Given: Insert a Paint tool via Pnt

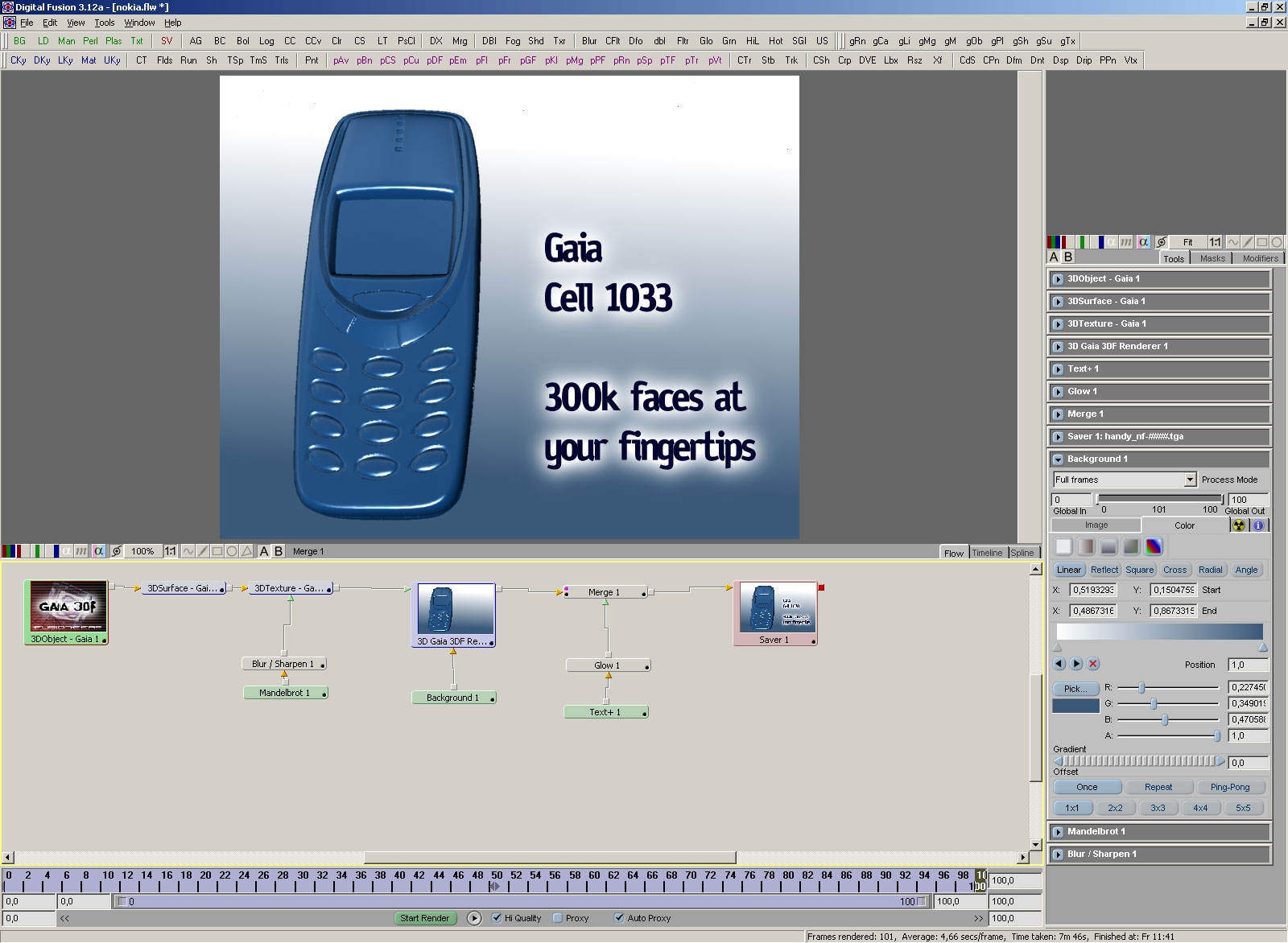Looking at the screenshot, I should coord(312,60).
